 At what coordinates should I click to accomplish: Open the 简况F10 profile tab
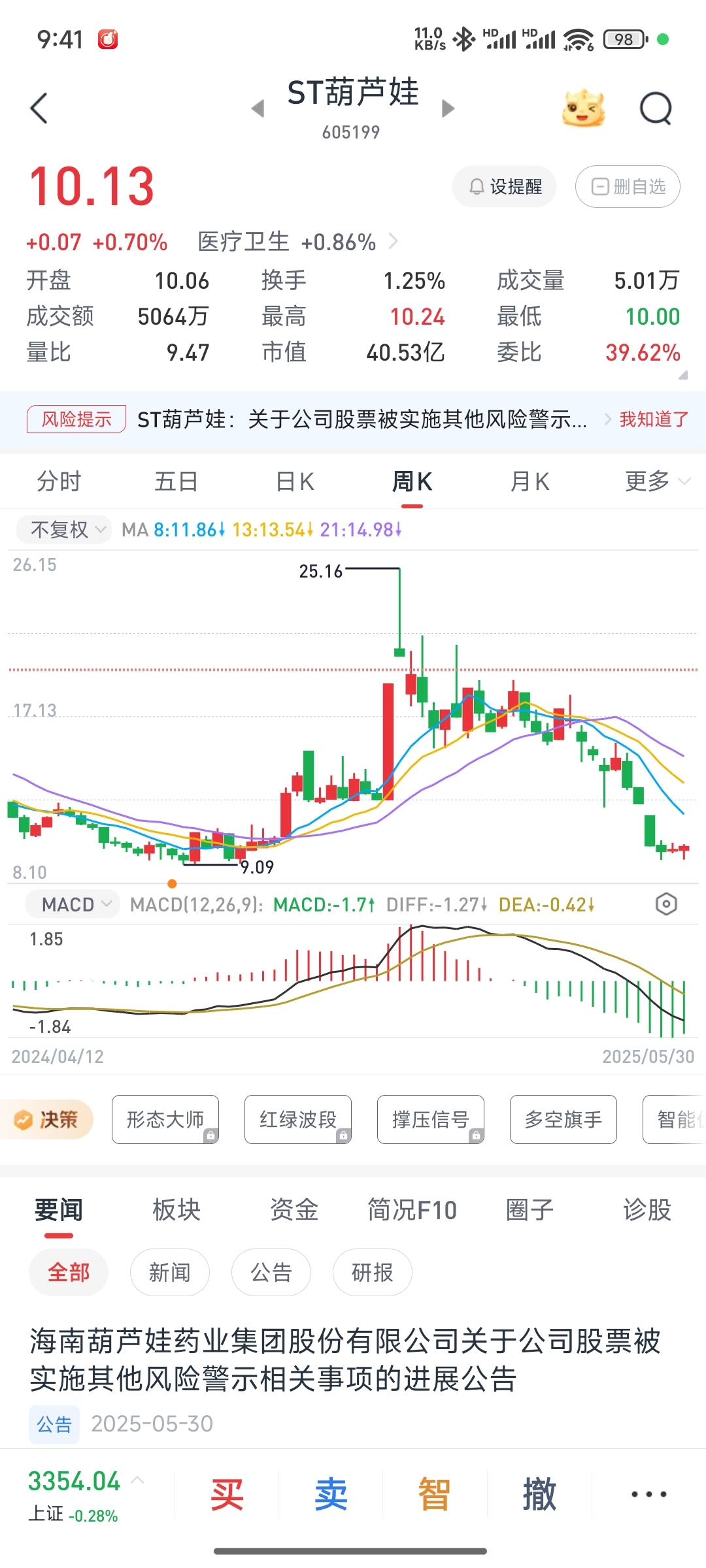(x=412, y=1210)
